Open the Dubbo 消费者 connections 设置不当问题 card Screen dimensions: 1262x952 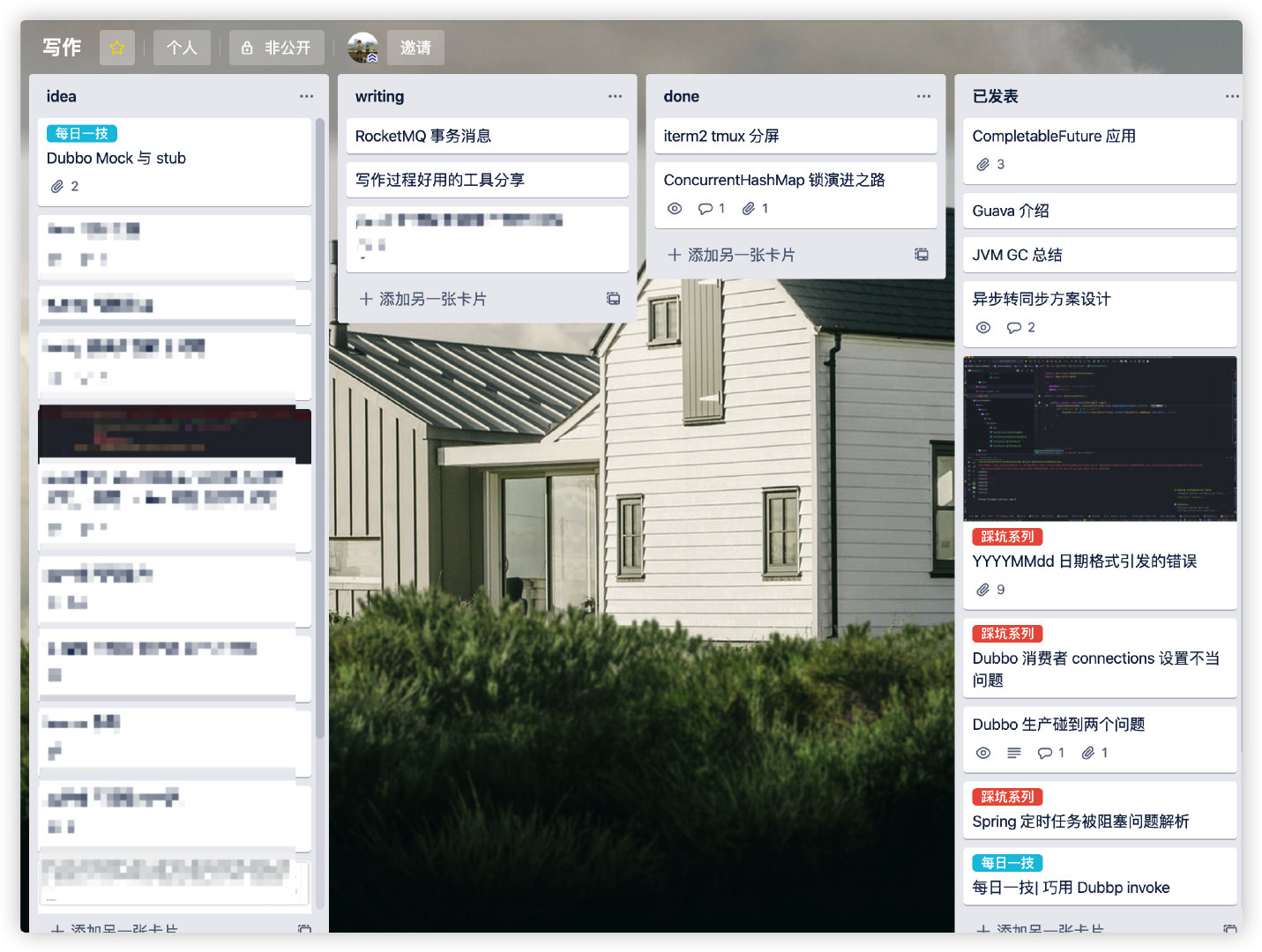[1101, 658]
